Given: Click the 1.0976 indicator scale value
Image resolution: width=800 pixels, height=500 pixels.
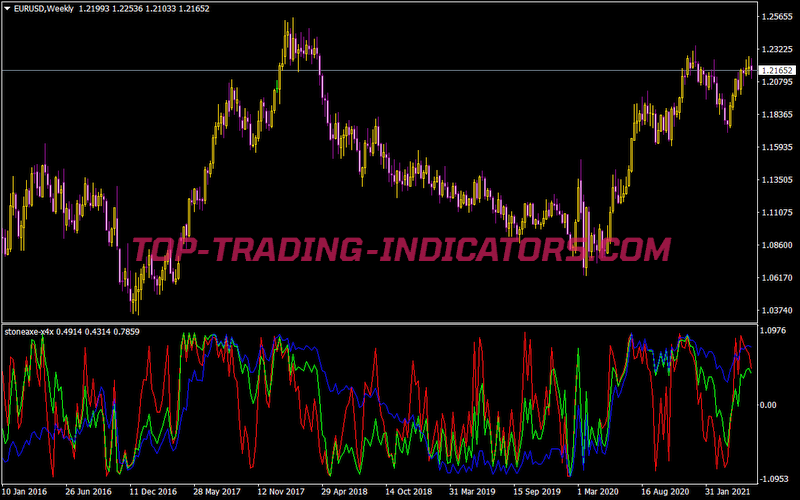Looking at the screenshot, I should [x=774, y=332].
